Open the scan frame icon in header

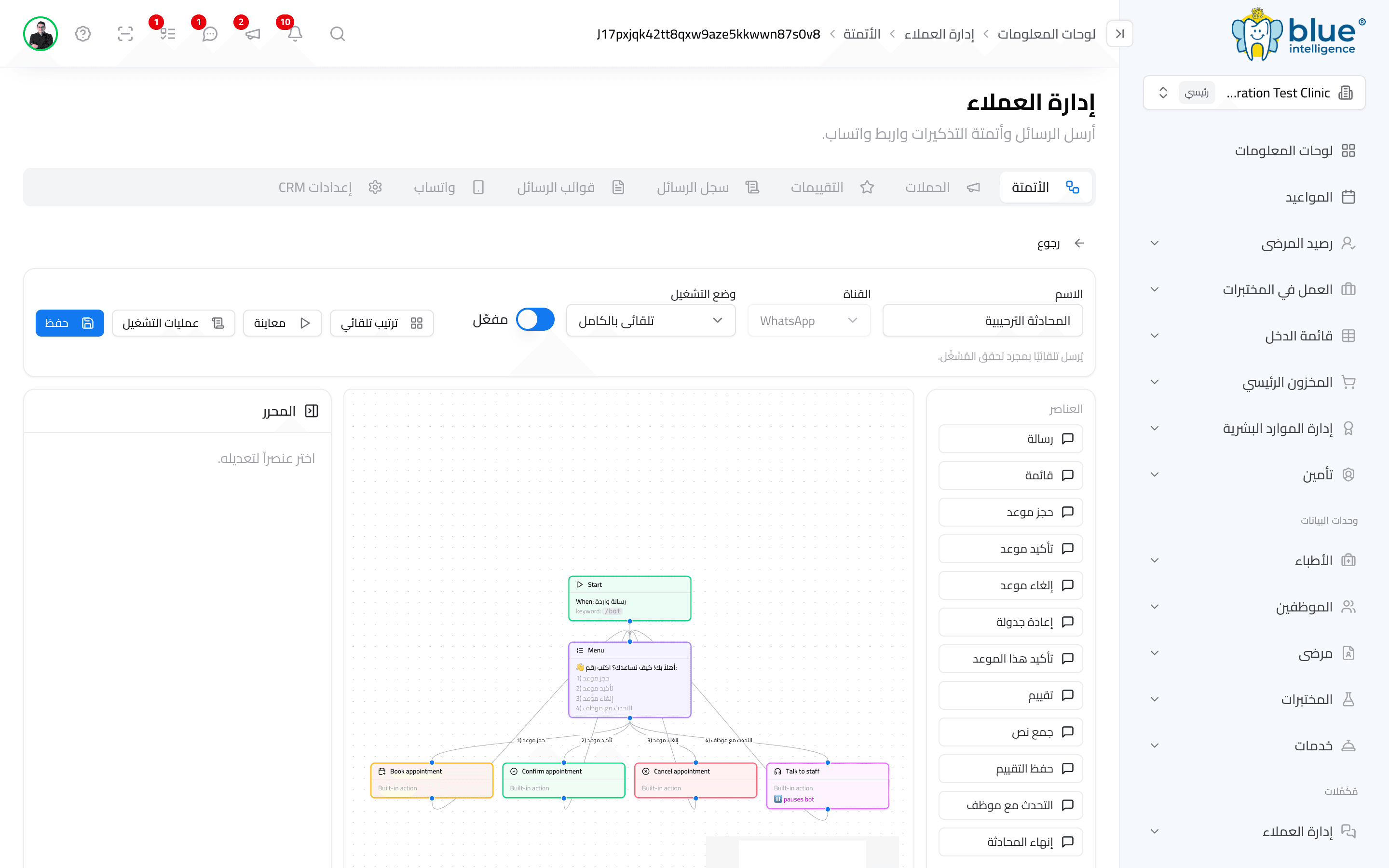tap(125, 34)
